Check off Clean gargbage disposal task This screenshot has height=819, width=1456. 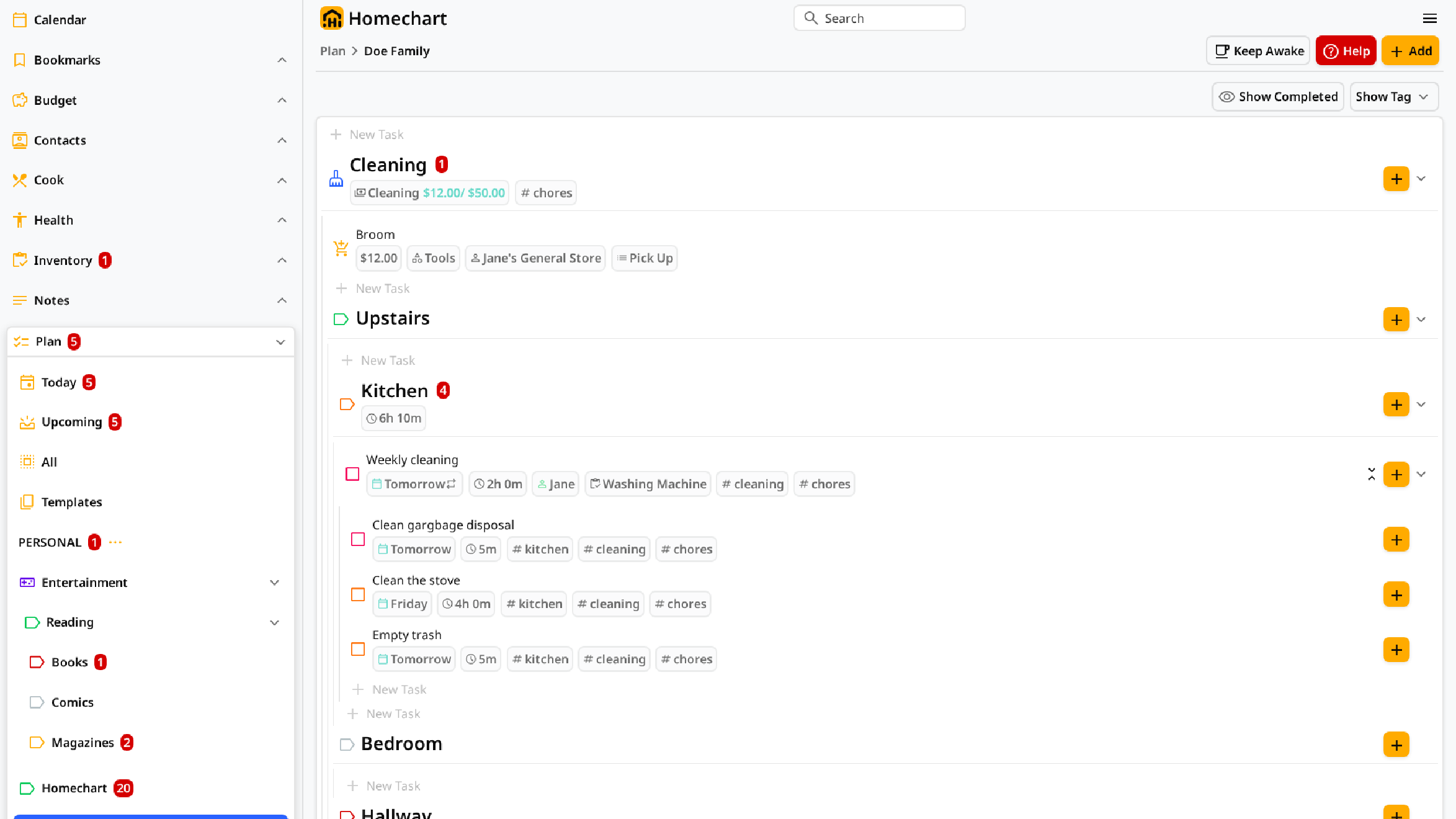pyautogui.click(x=358, y=539)
